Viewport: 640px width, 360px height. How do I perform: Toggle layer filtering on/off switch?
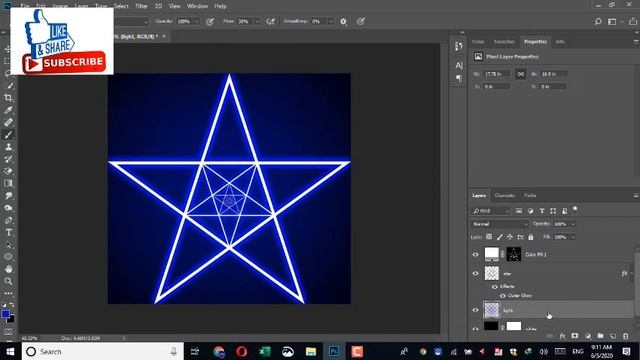point(575,210)
